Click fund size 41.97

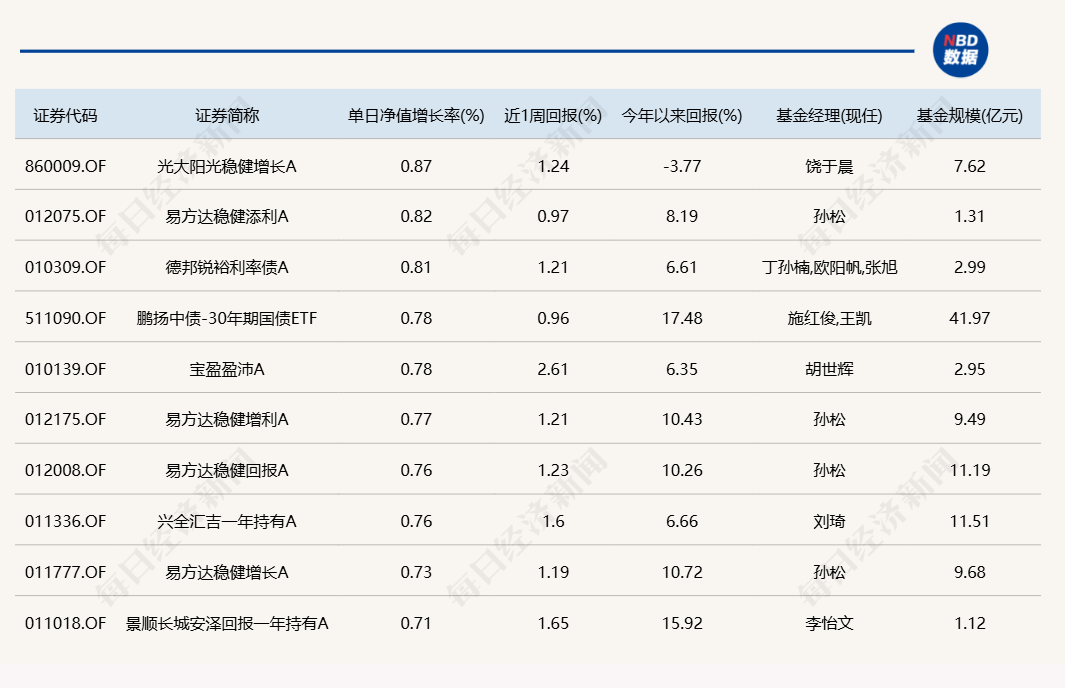[x=969, y=319]
